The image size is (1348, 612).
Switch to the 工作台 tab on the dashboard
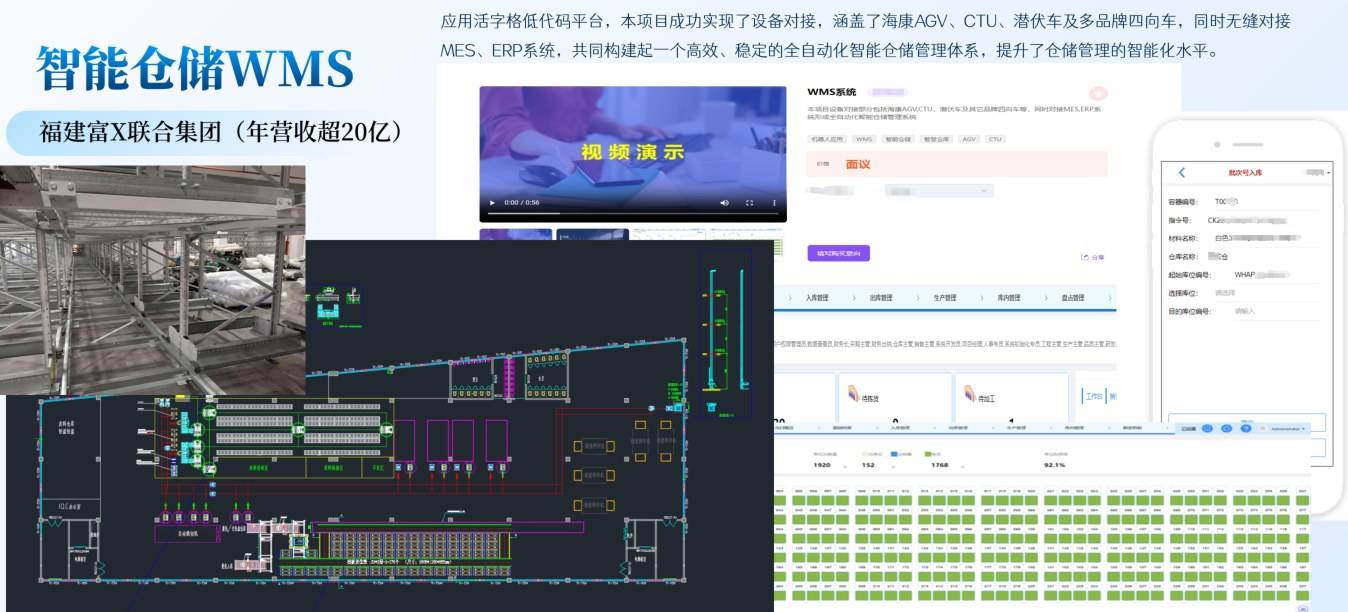point(1095,395)
